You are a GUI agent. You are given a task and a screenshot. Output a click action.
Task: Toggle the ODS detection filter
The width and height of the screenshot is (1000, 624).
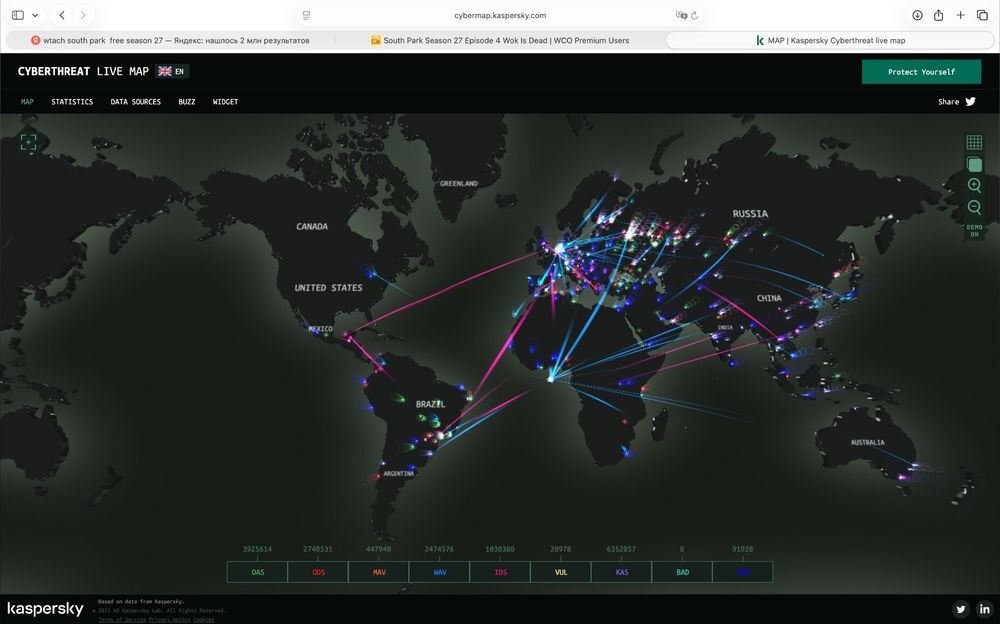(318, 572)
